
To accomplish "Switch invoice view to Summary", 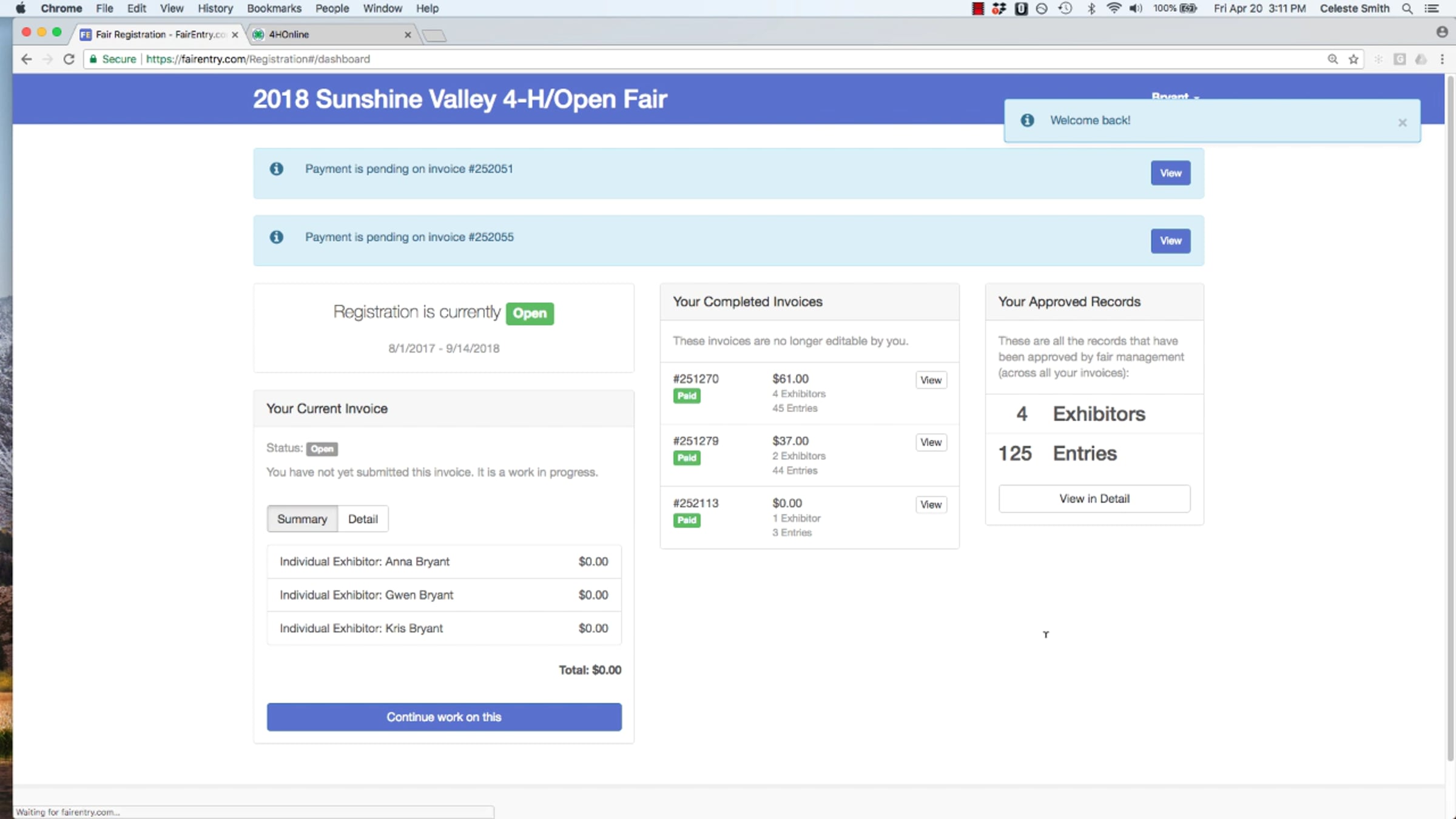I will coord(302,519).
